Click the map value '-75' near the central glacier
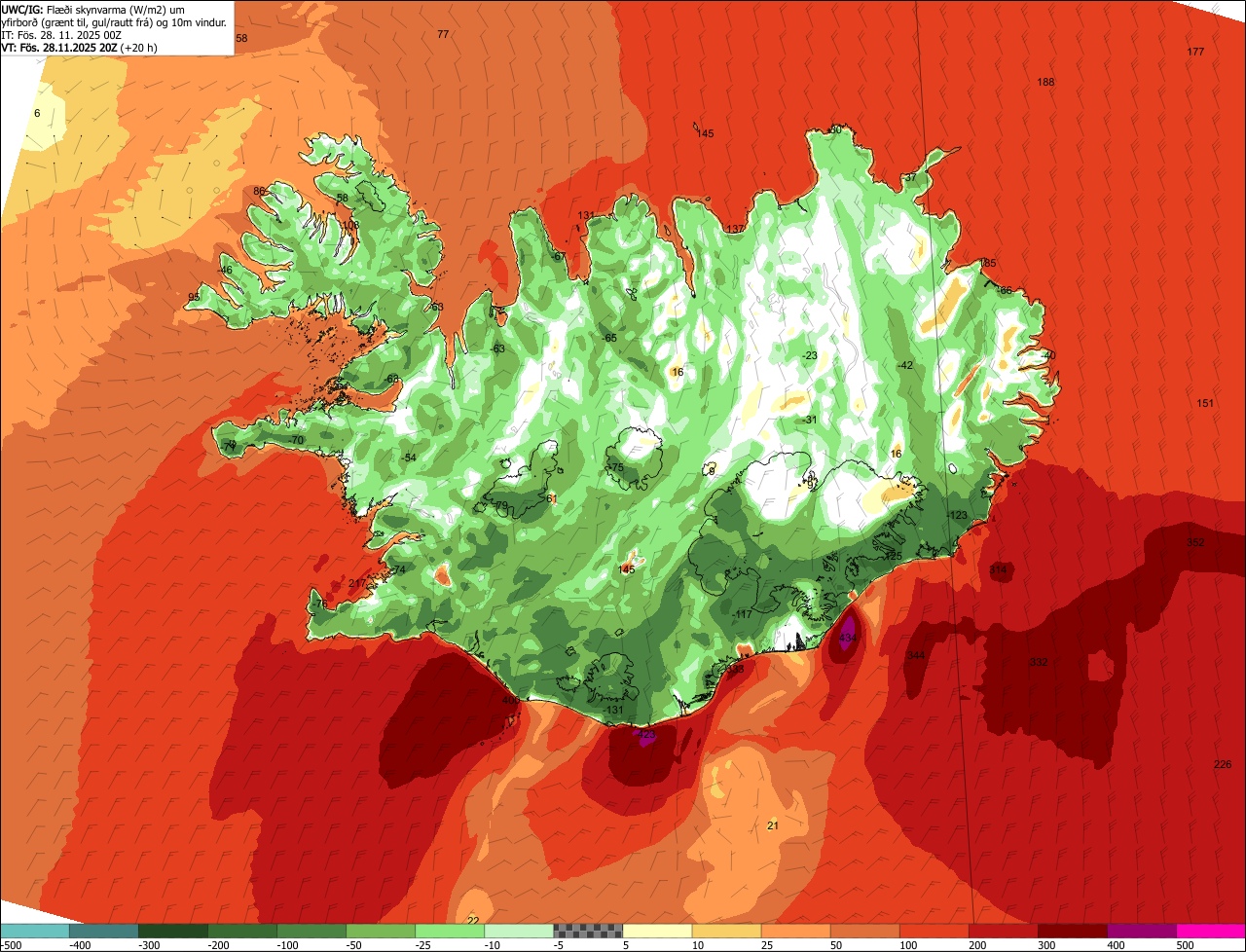The width and height of the screenshot is (1246, 952). click(615, 468)
